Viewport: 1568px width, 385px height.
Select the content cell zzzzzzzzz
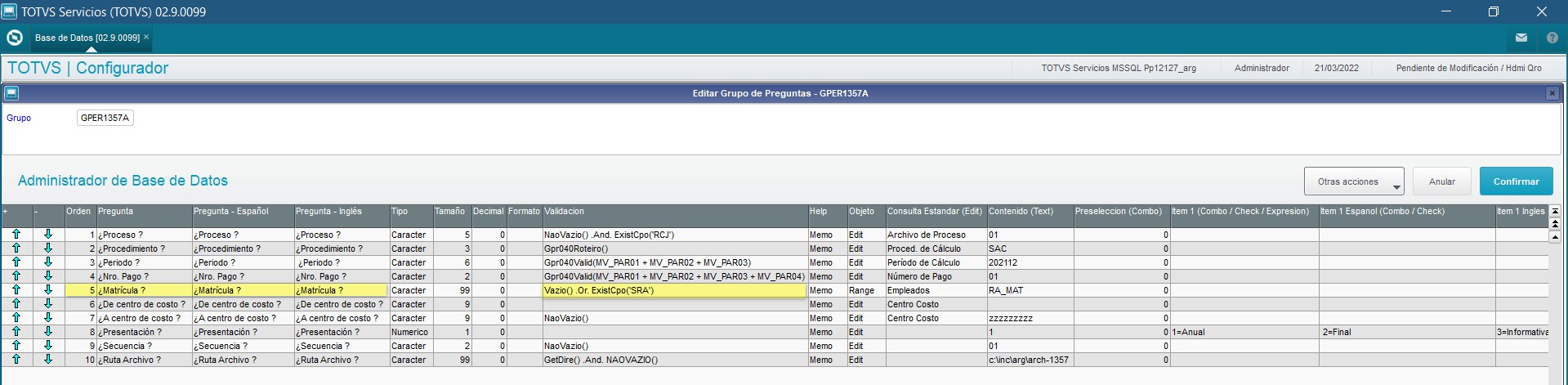[x=1030, y=318]
